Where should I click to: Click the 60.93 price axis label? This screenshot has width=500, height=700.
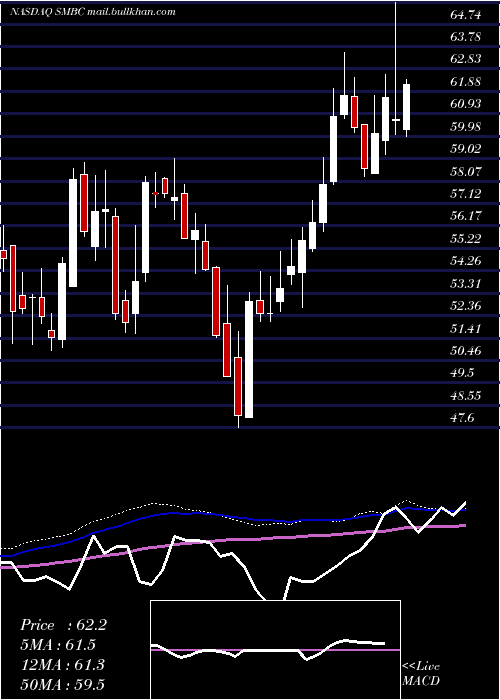tap(466, 104)
